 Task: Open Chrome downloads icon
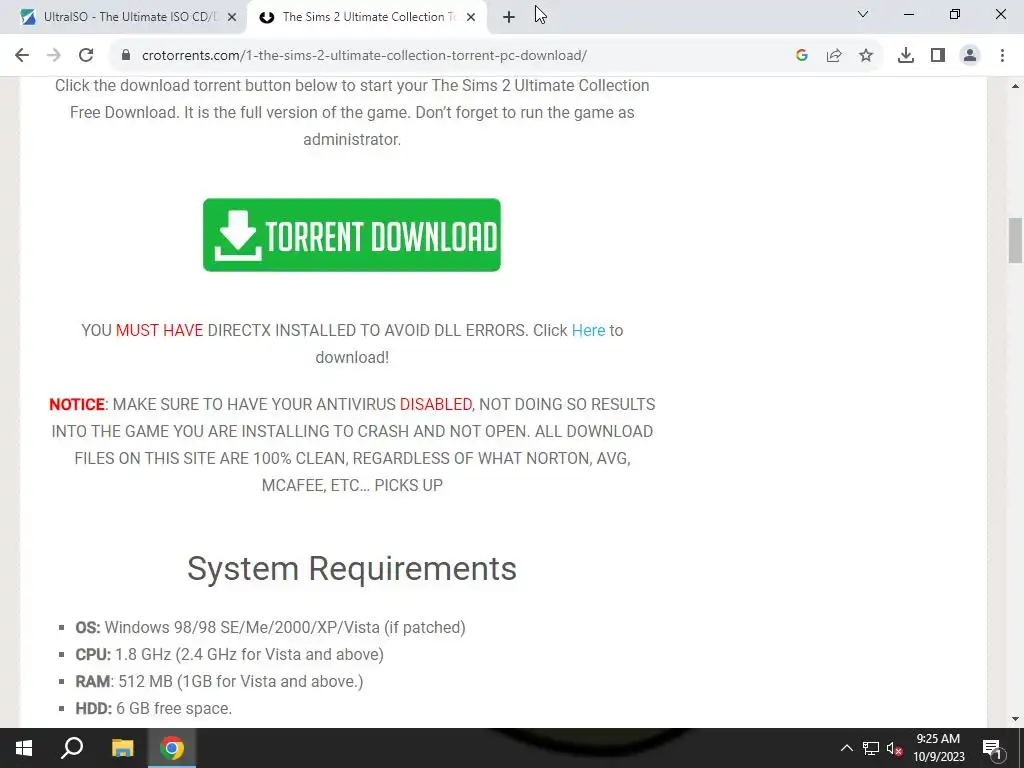[x=906, y=56]
